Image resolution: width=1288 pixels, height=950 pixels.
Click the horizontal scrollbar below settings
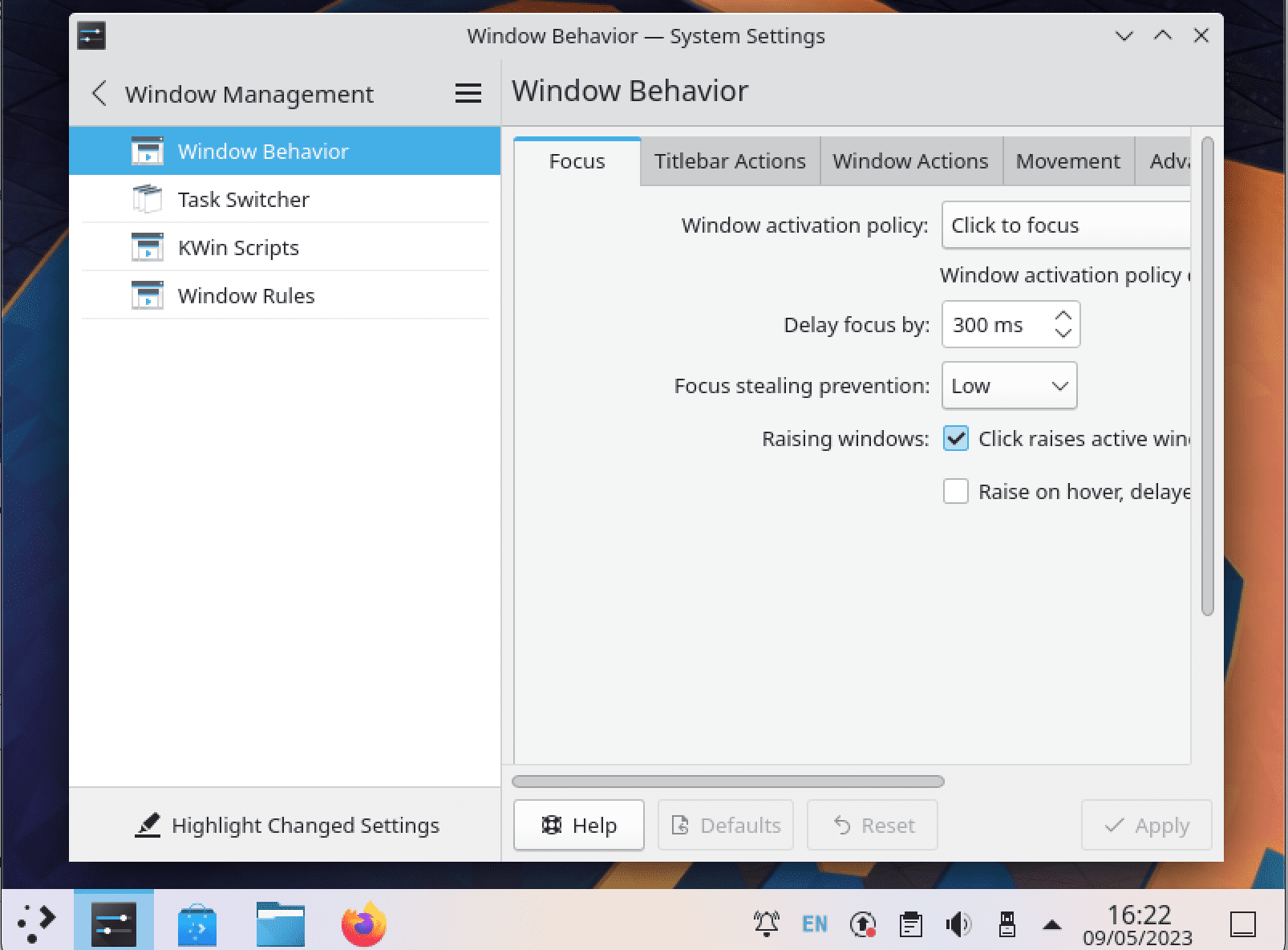[728, 782]
